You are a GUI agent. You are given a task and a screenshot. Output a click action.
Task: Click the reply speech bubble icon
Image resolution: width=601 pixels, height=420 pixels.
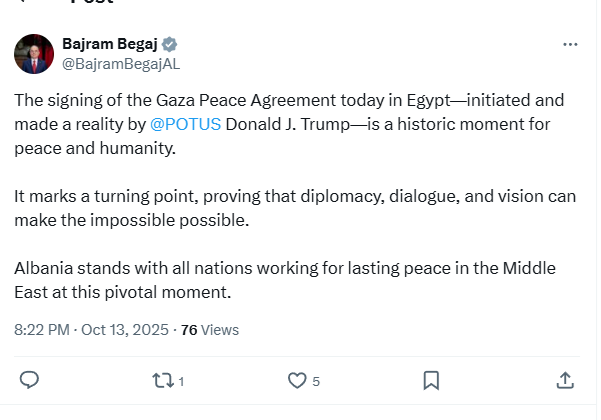pos(30,380)
